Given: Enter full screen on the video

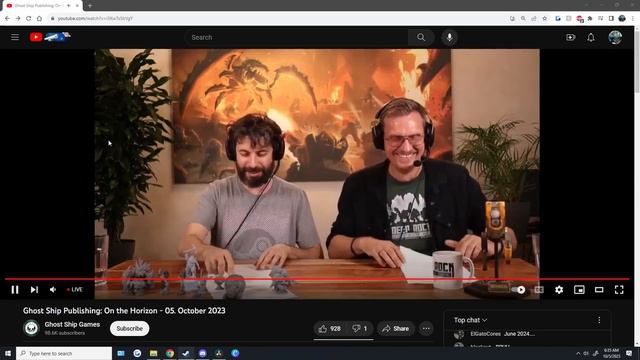Looking at the screenshot, I should [619, 289].
